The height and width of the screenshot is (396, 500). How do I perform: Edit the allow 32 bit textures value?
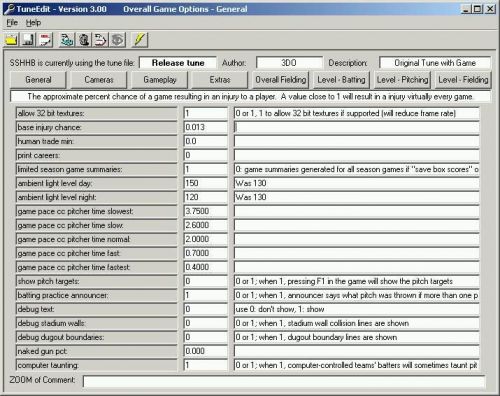[205, 113]
